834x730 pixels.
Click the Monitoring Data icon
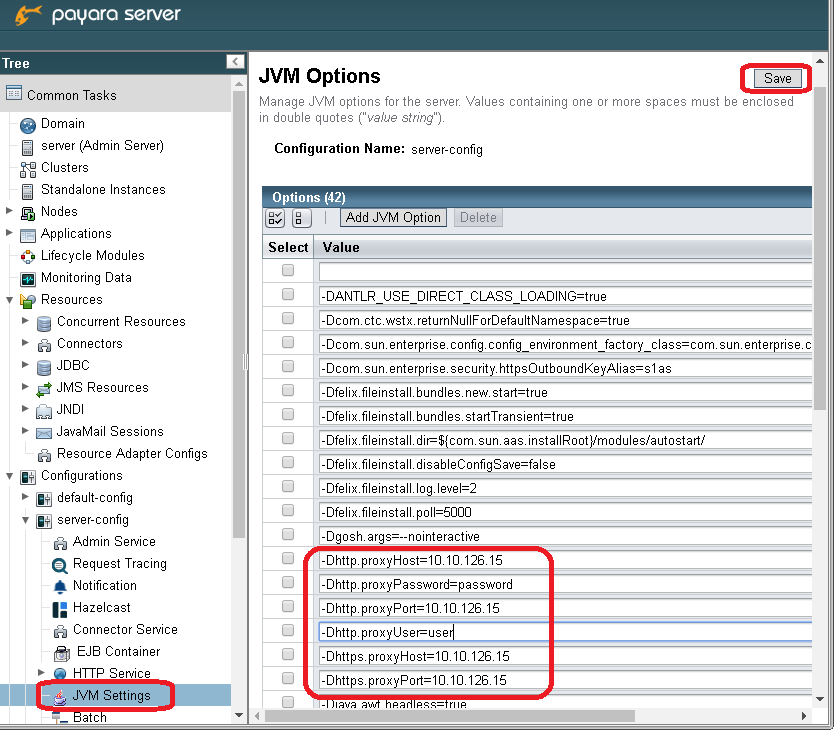click(x=28, y=279)
